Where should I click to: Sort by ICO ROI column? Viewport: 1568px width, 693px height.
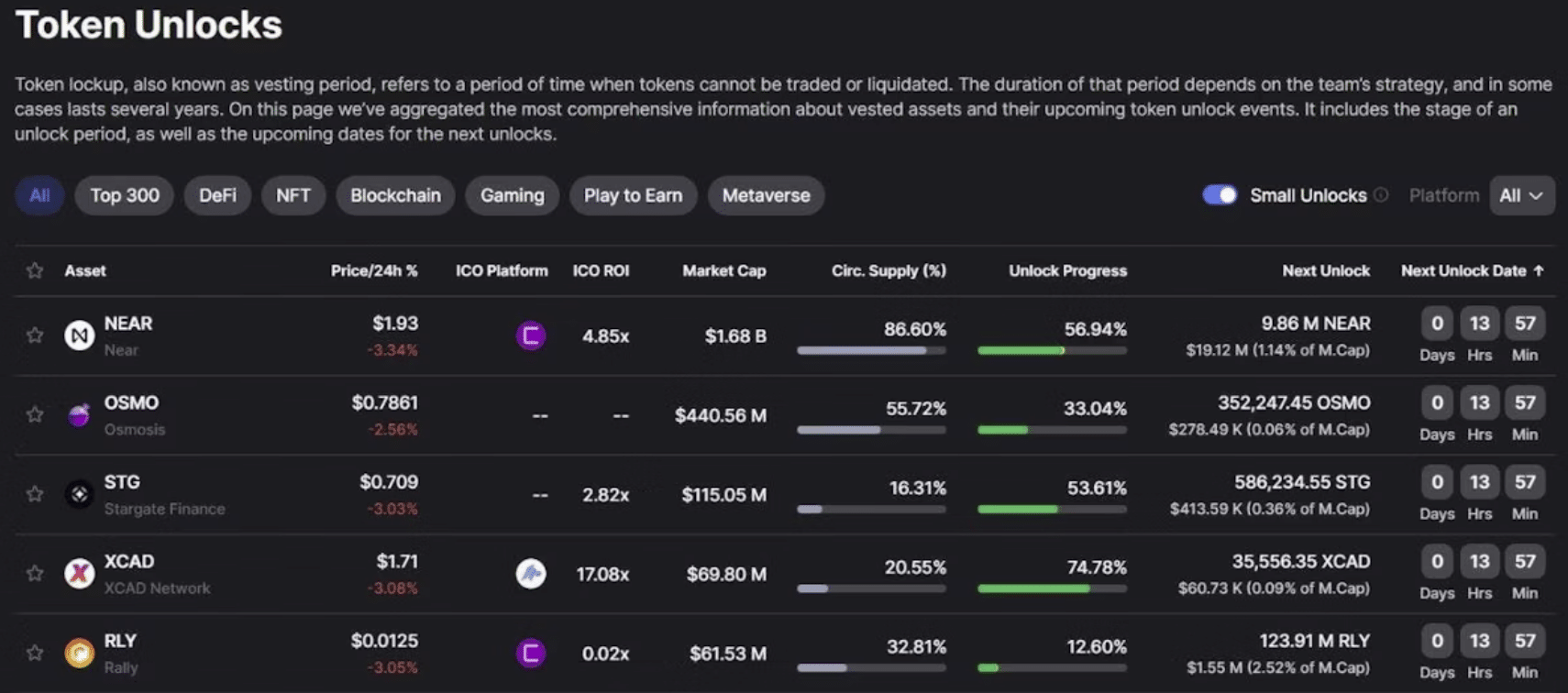[x=601, y=270]
